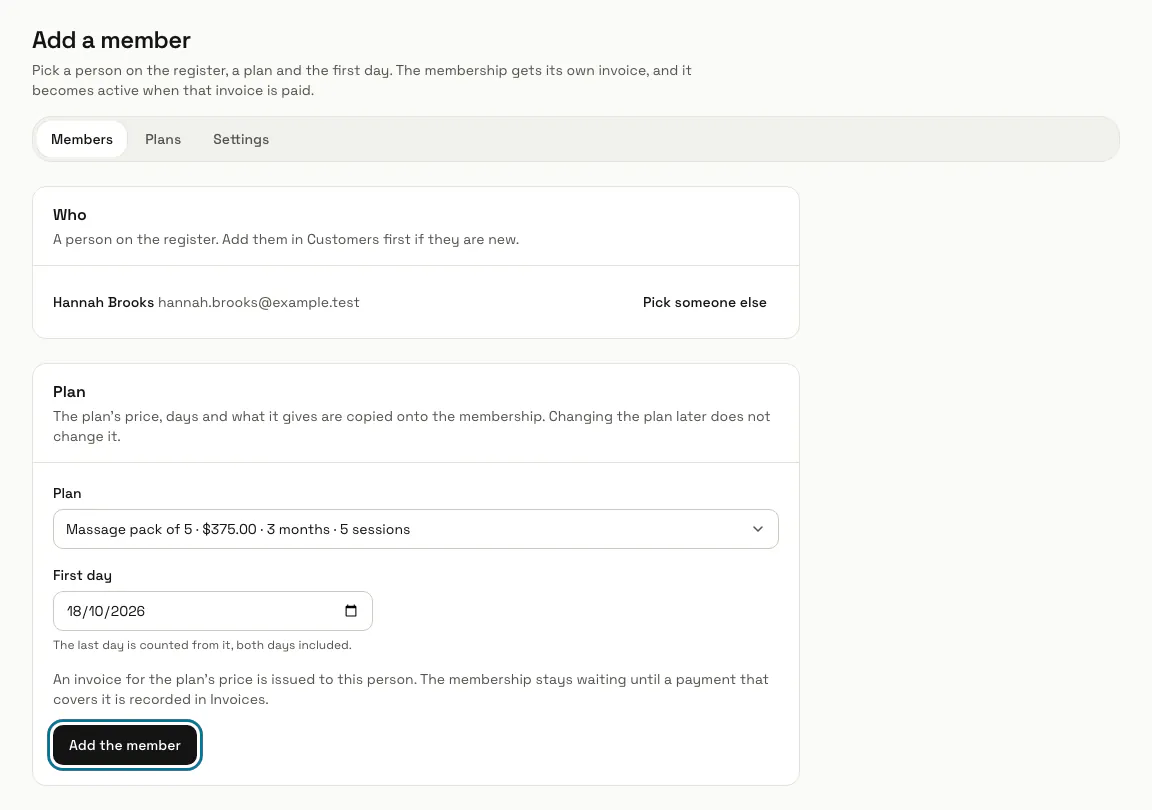Click 'The last day is counted from it' hint
The width and height of the screenshot is (1152, 810).
tap(202, 645)
